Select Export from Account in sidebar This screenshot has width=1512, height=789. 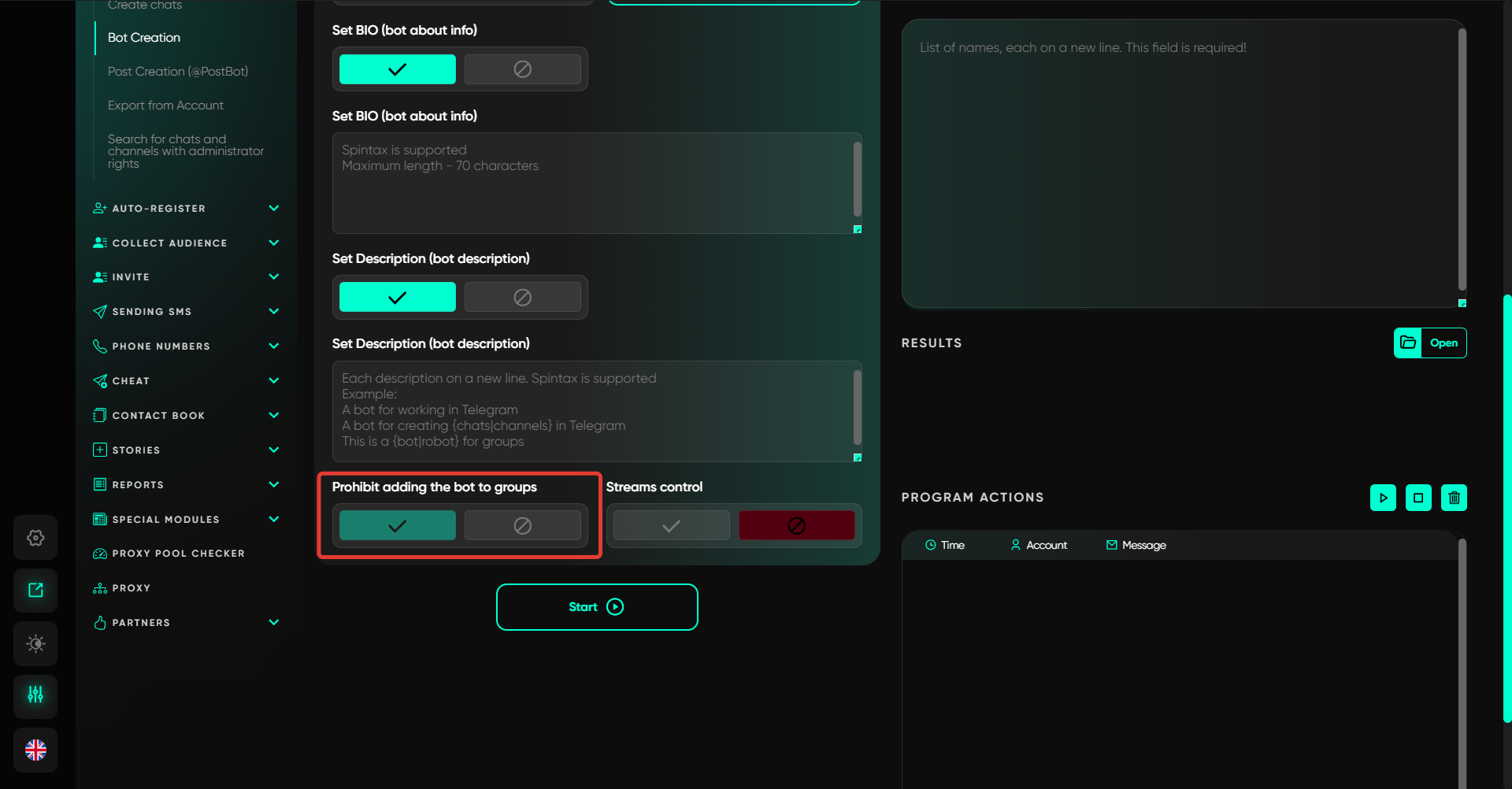coord(165,106)
